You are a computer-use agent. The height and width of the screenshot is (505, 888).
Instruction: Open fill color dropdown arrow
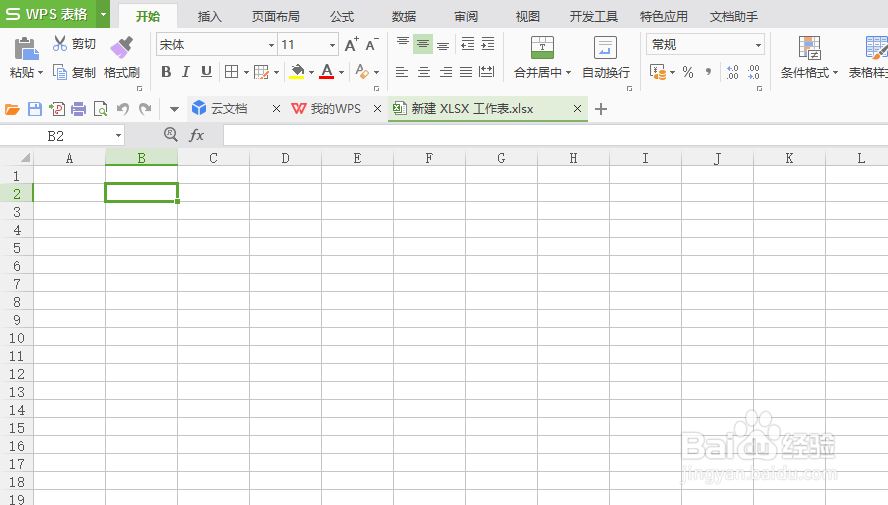311,72
